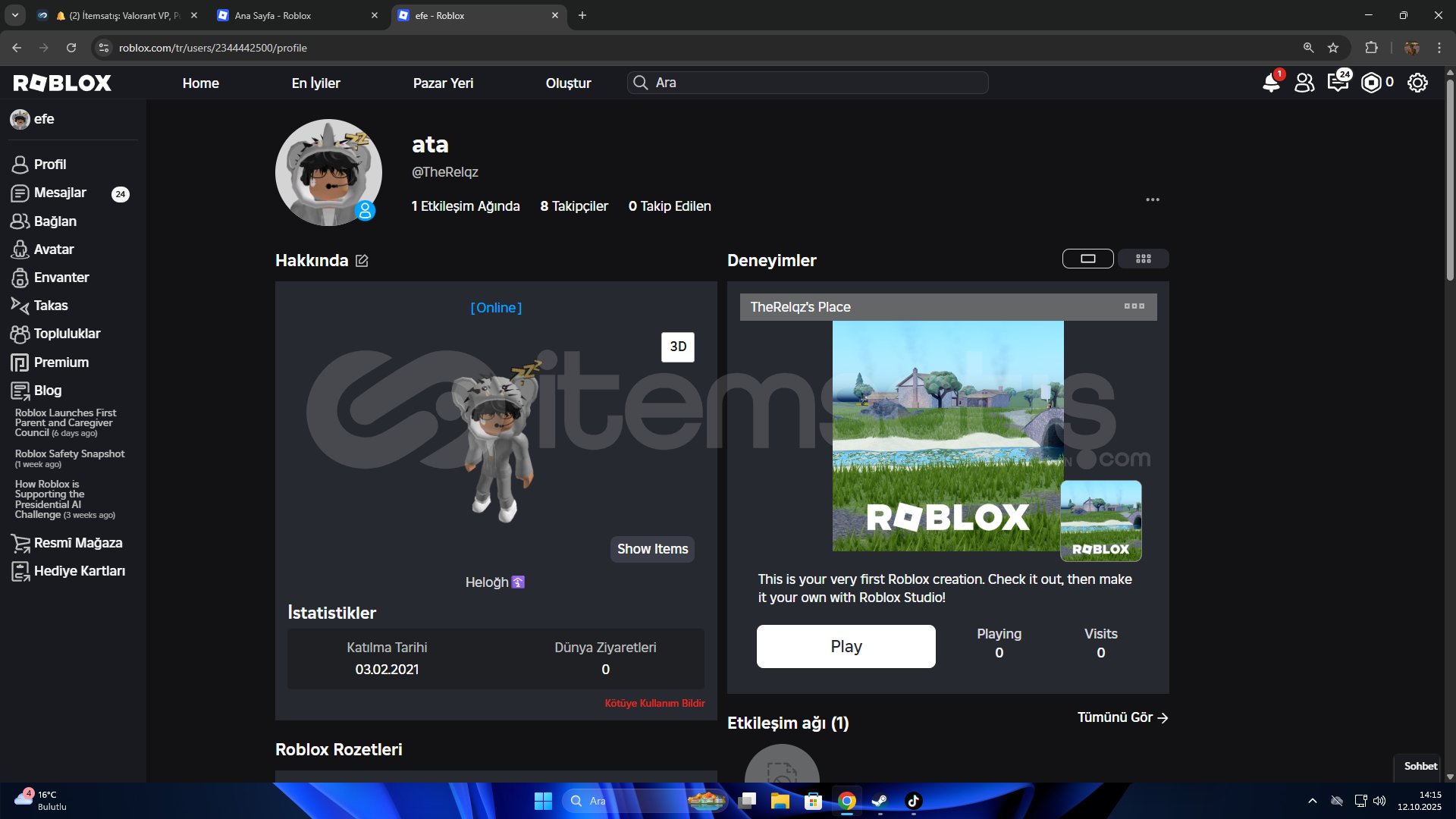Toggle avatar view to 3D
This screenshot has height=819, width=1456.
pos(677,347)
